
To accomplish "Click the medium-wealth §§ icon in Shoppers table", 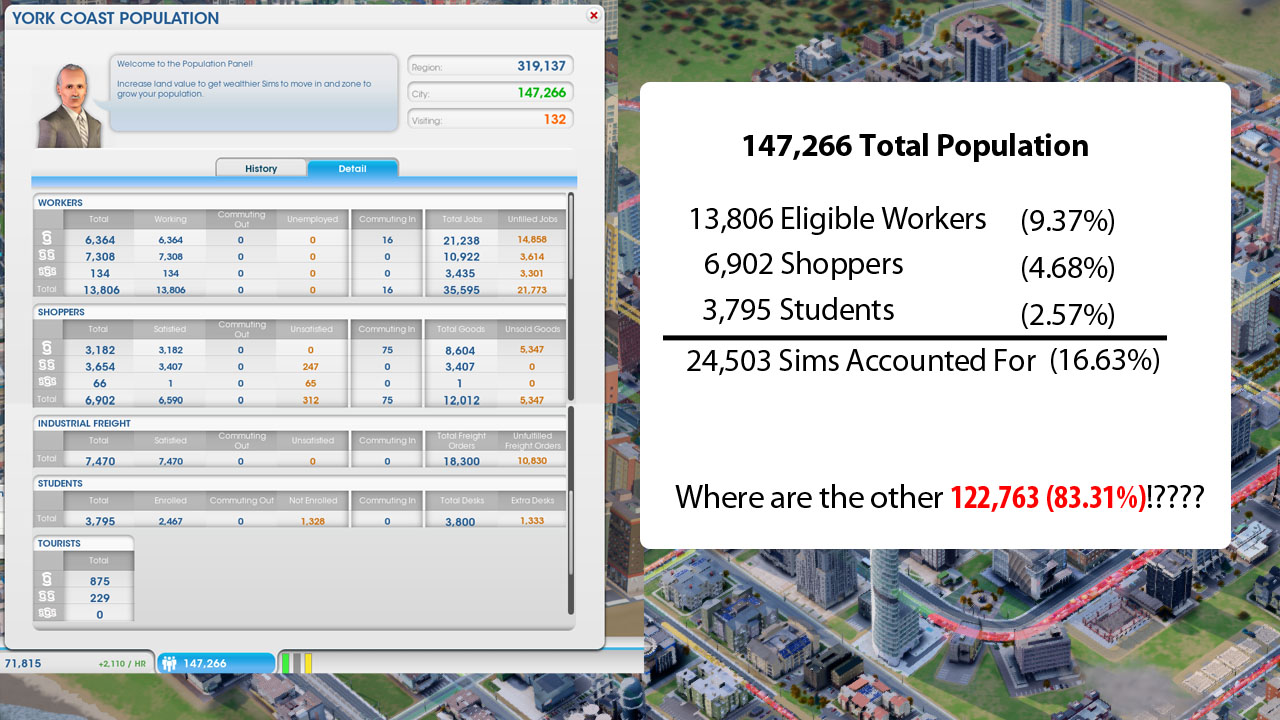I will pyautogui.click(x=46, y=367).
